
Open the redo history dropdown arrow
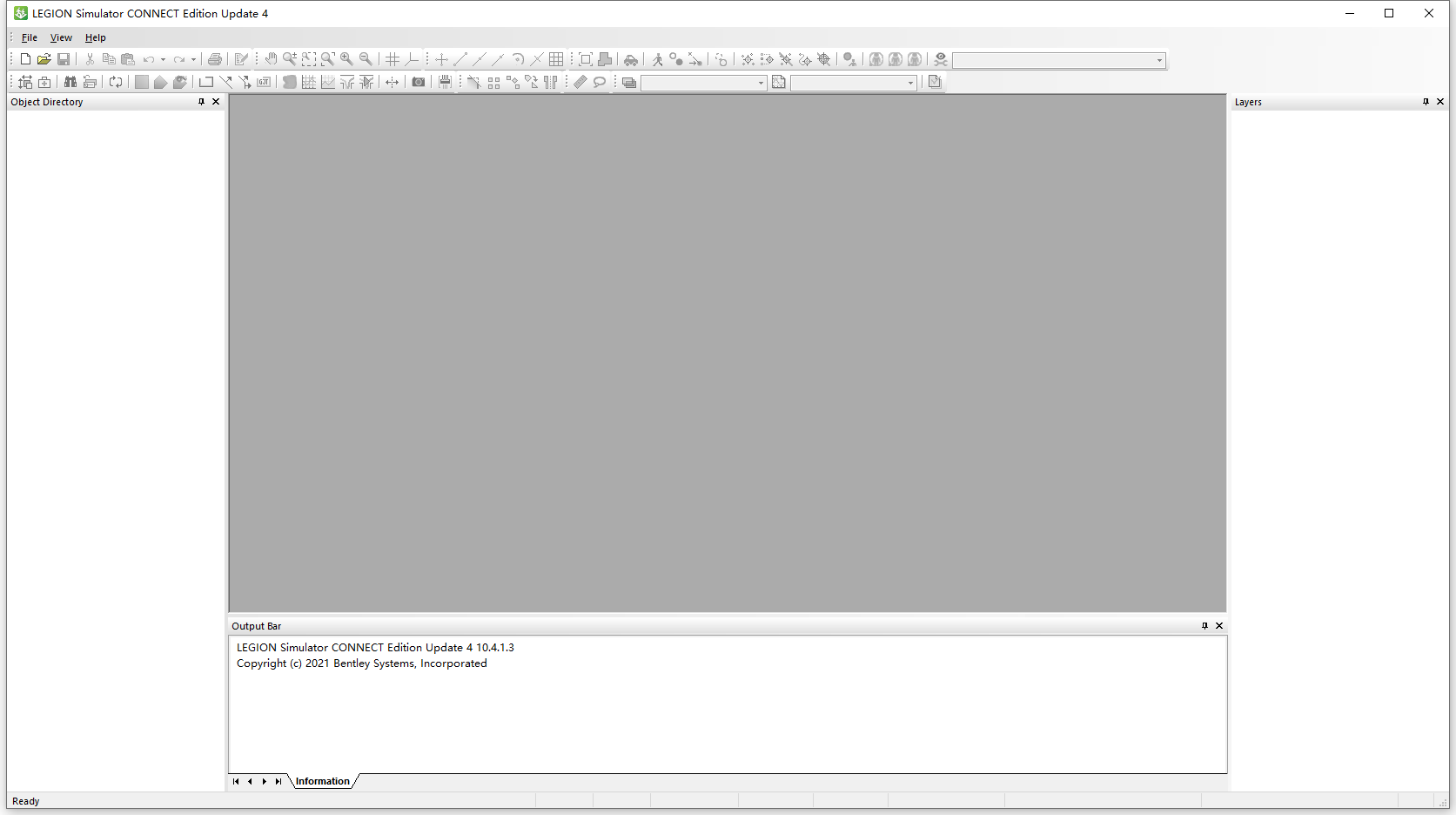(x=193, y=59)
